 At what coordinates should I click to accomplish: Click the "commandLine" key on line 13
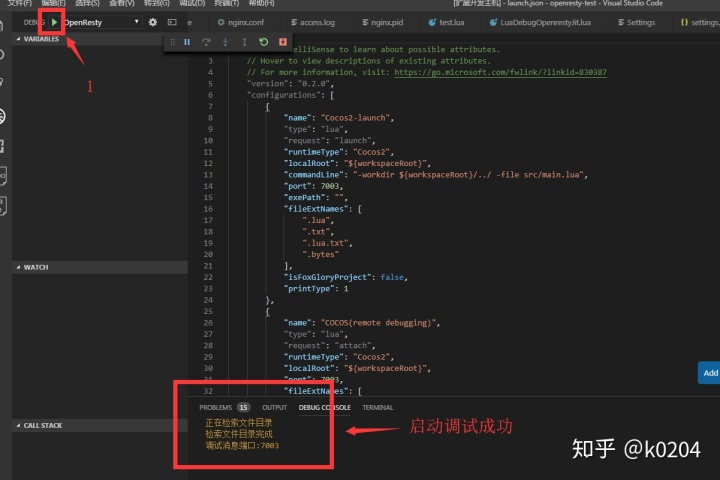coord(314,175)
